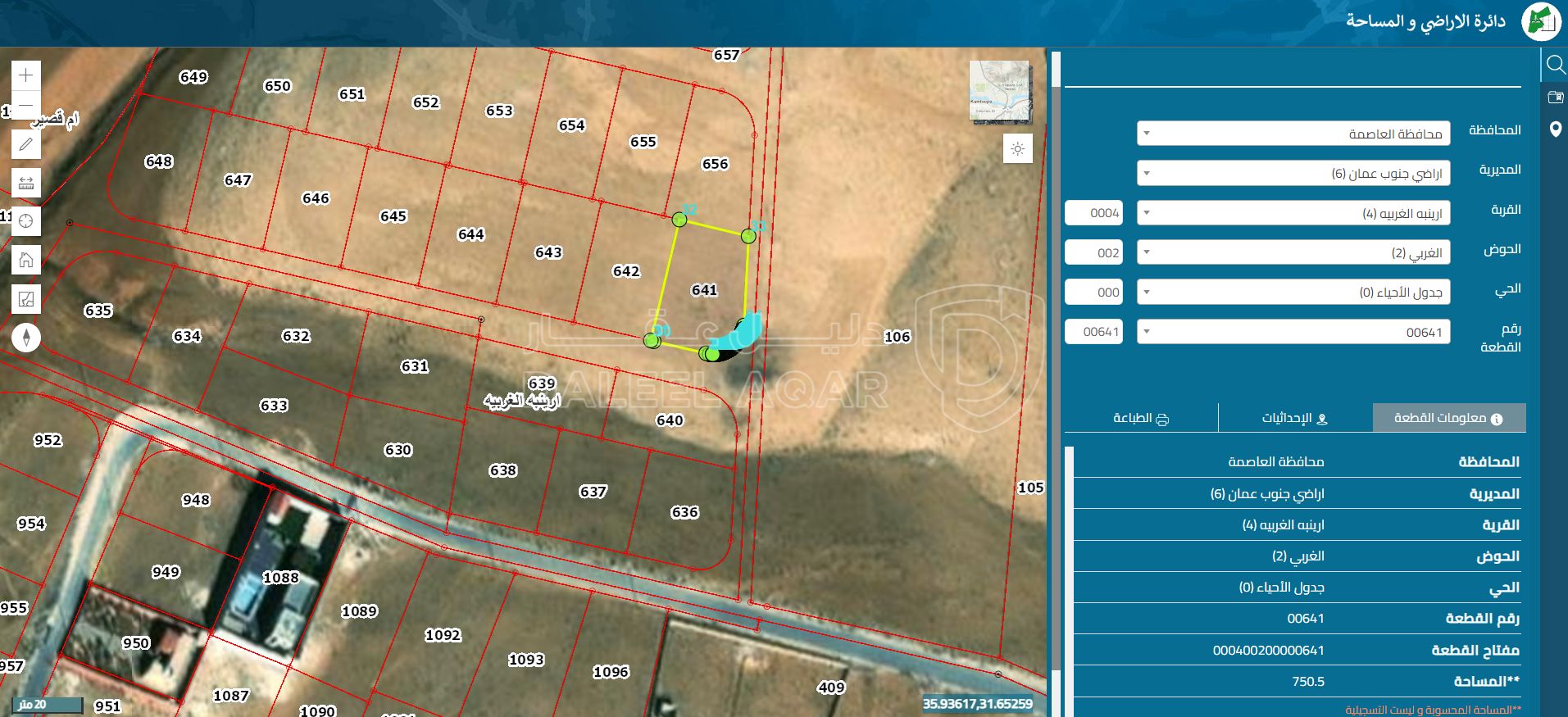Open the bookmarks folder icon
This screenshot has width=1568, height=717.
pos(1555,98)
